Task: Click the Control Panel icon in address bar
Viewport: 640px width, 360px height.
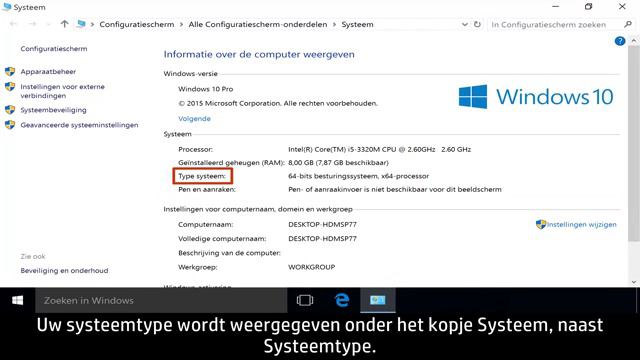Action: [x=81, y=24]
